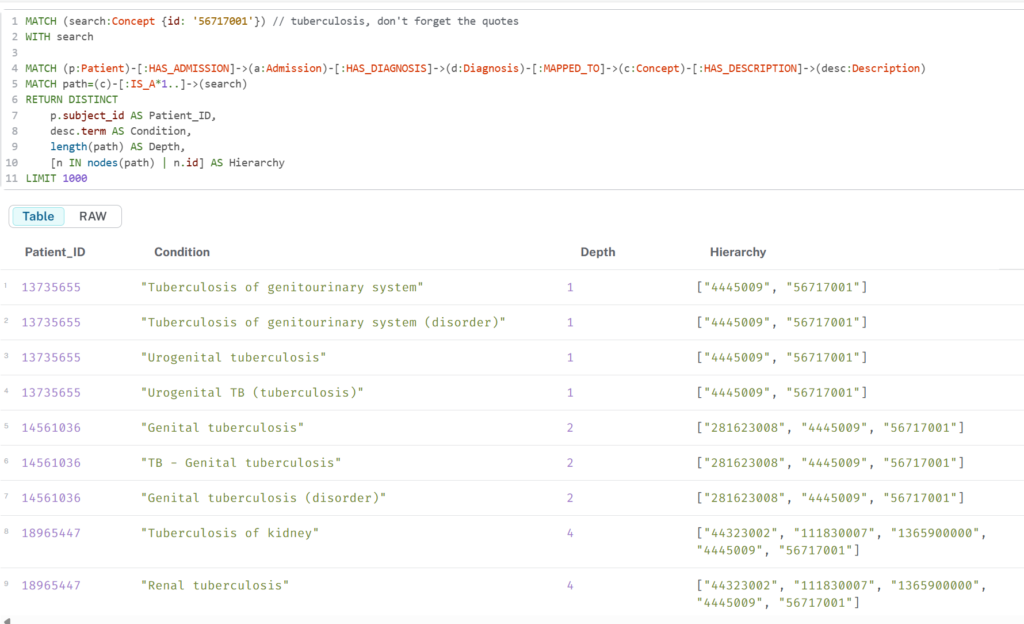Image resolution: width=1024 pixels, height=624 pixels.
Task: Select the Hierarchy array in row 5
Action: [830, 428]
